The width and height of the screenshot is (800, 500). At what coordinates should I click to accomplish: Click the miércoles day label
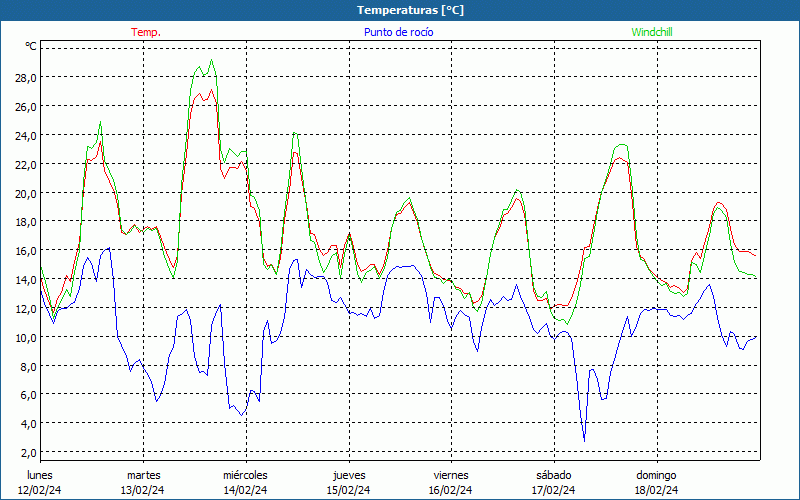(x=245, y=475)
